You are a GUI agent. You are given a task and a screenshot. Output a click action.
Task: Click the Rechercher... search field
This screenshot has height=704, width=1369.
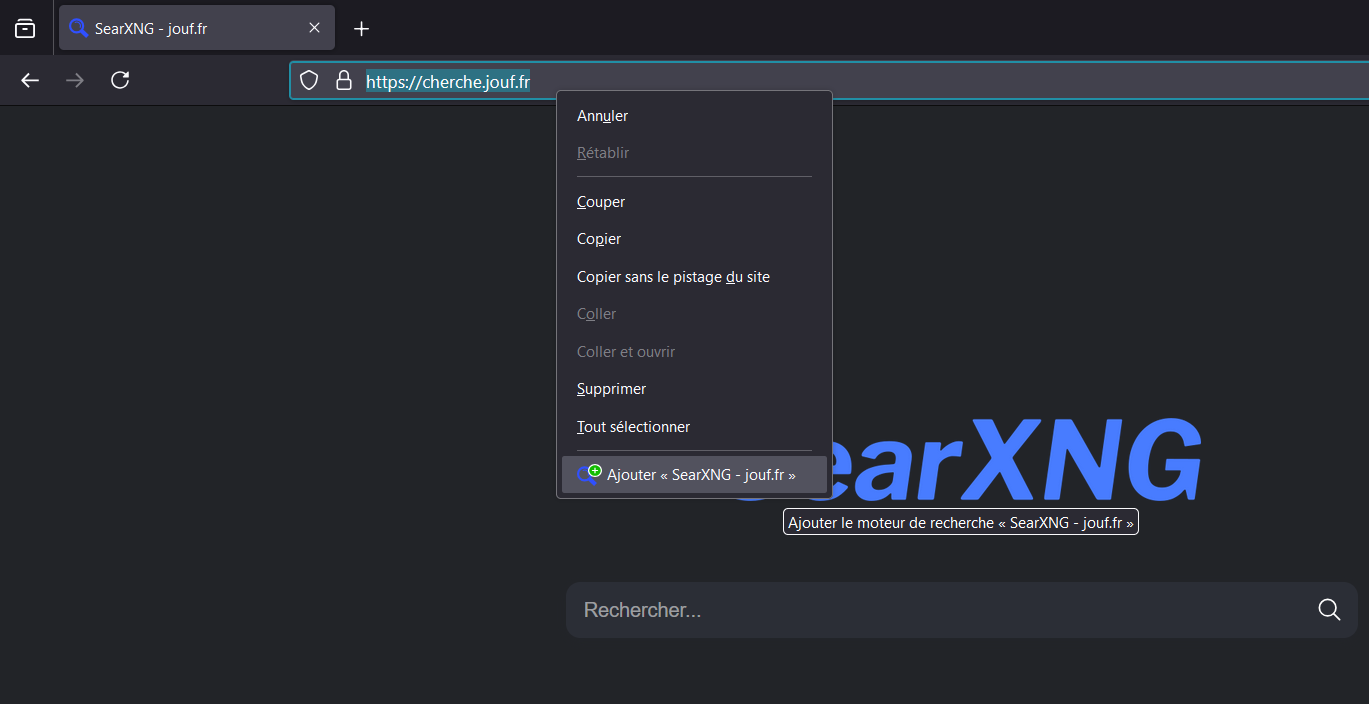tap(940, 610)
